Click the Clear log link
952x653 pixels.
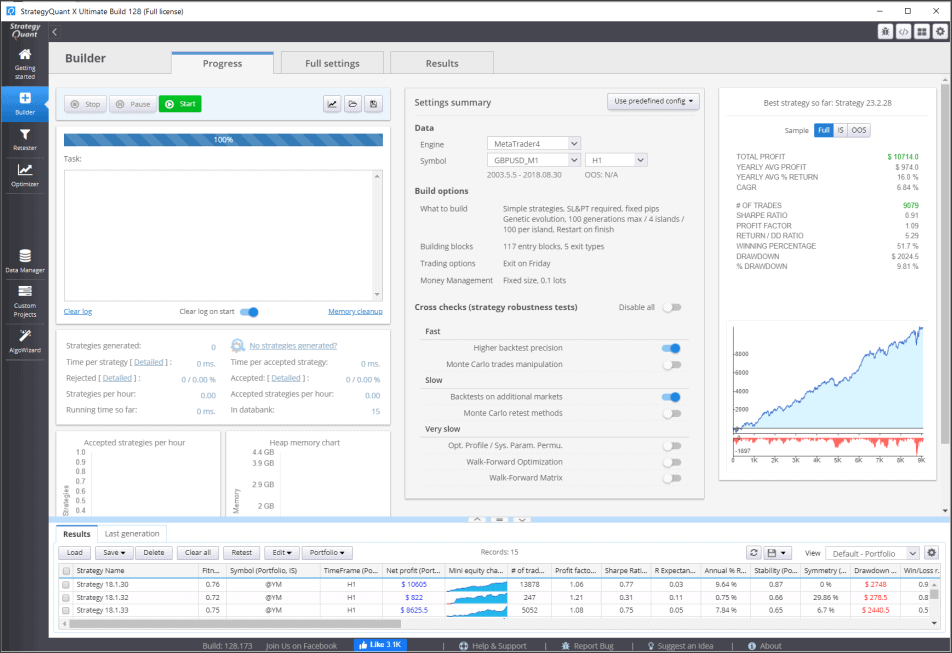[78, 312]
